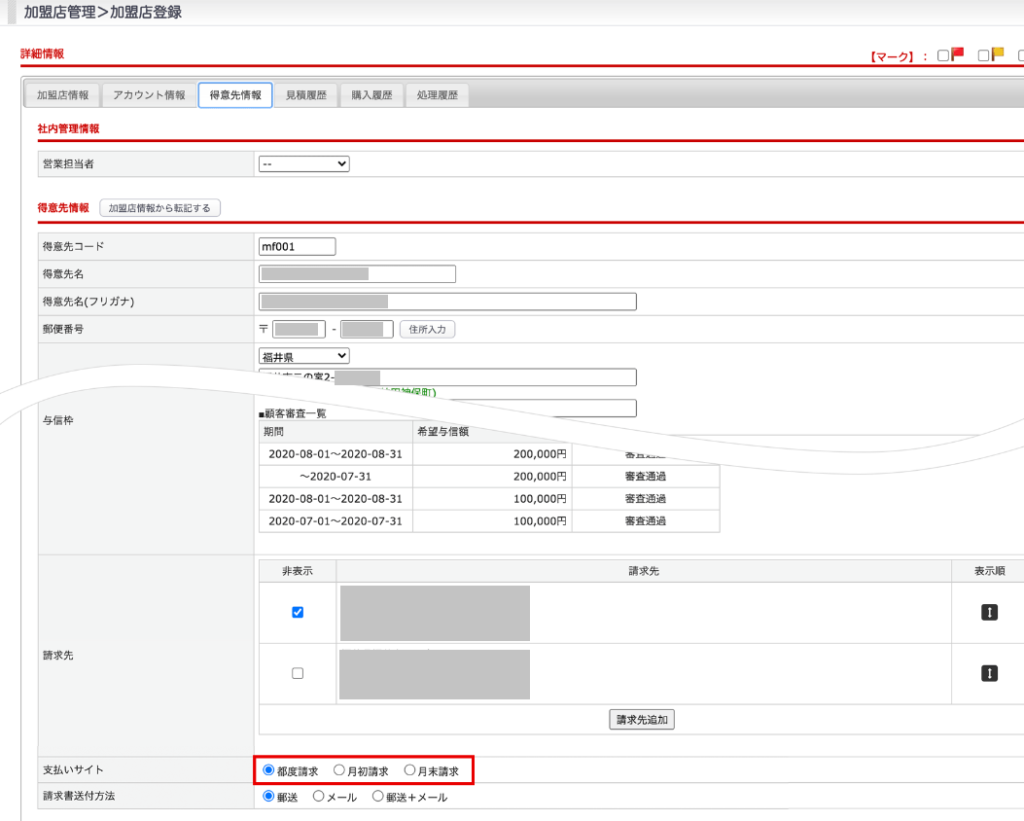Check the red flag mark checkbox
Screen dimensions: 1024x821
pyautogui.click(x=943, y=56)
